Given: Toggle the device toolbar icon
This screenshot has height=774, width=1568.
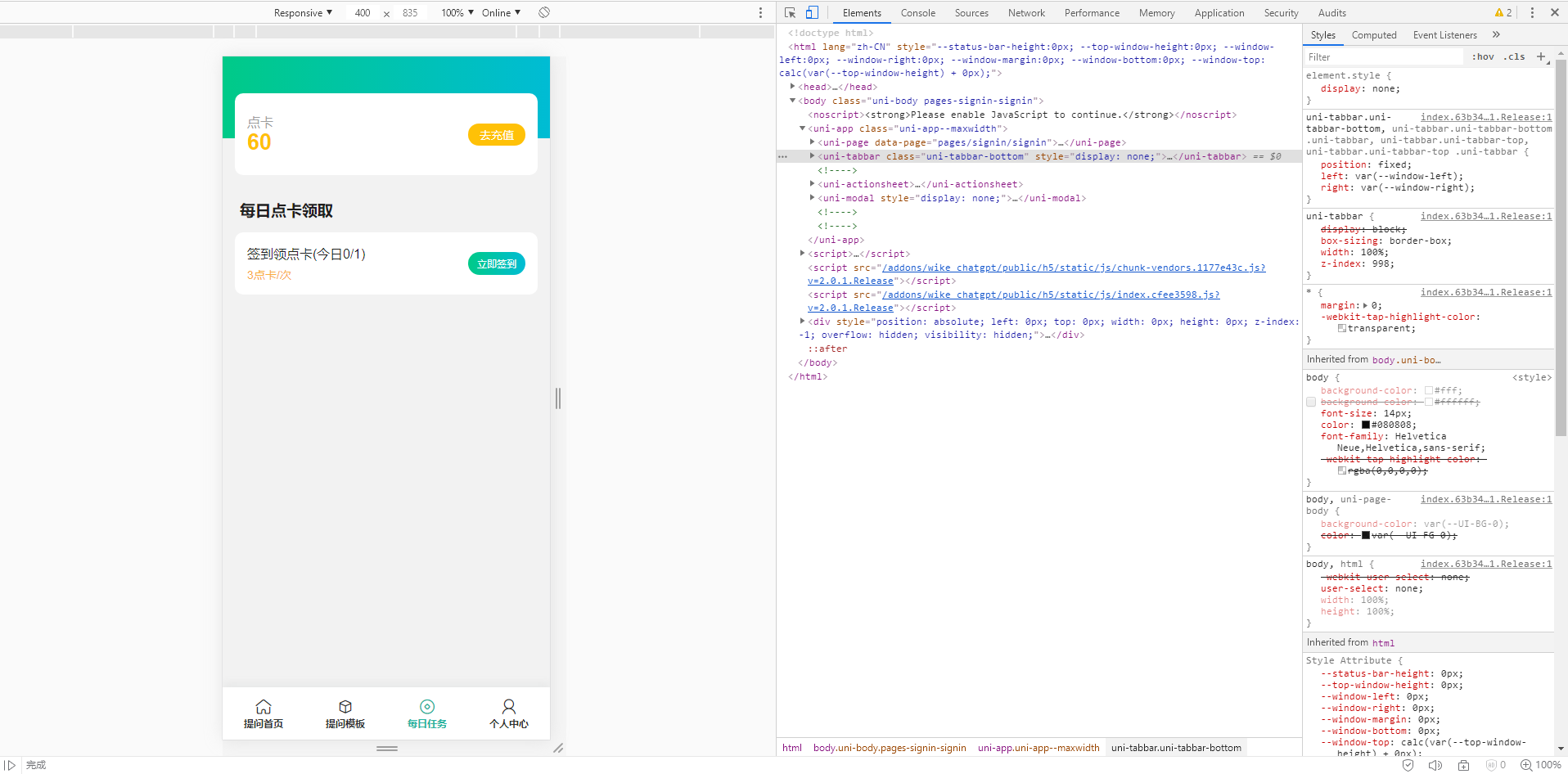Looking at the screenshot, I should tap(812, 12).
